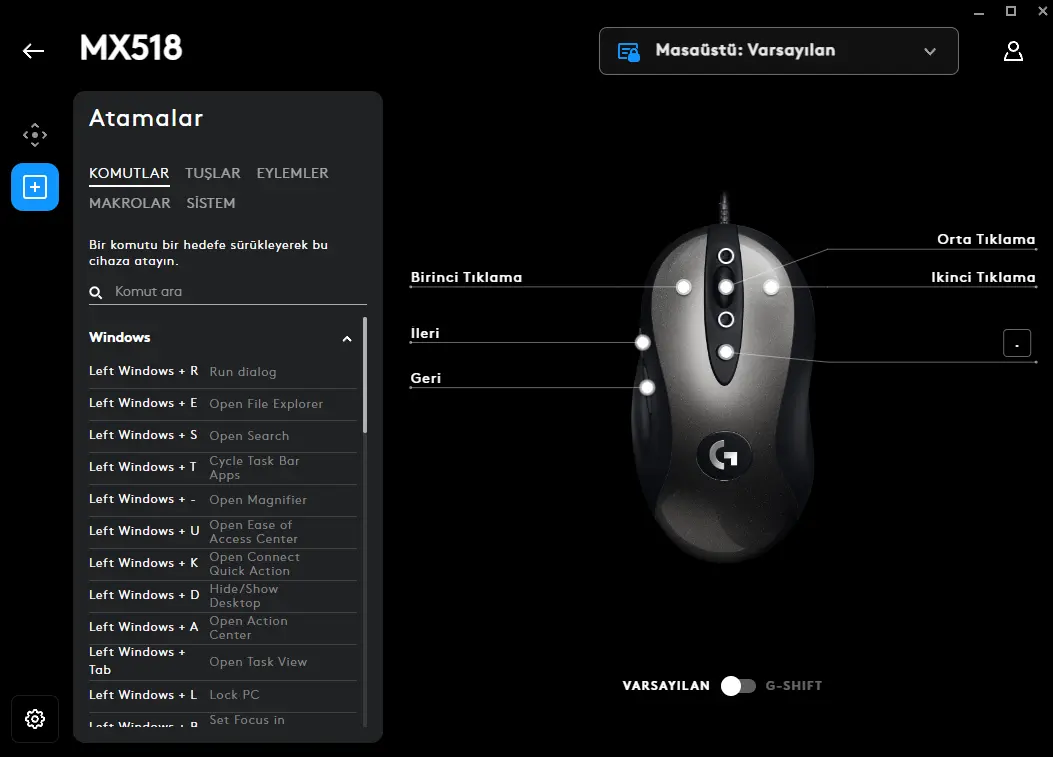Click the G-SHIFT label
This screenshot has height=757, width=1053.
pyautogui.click(x=794, y=686)
